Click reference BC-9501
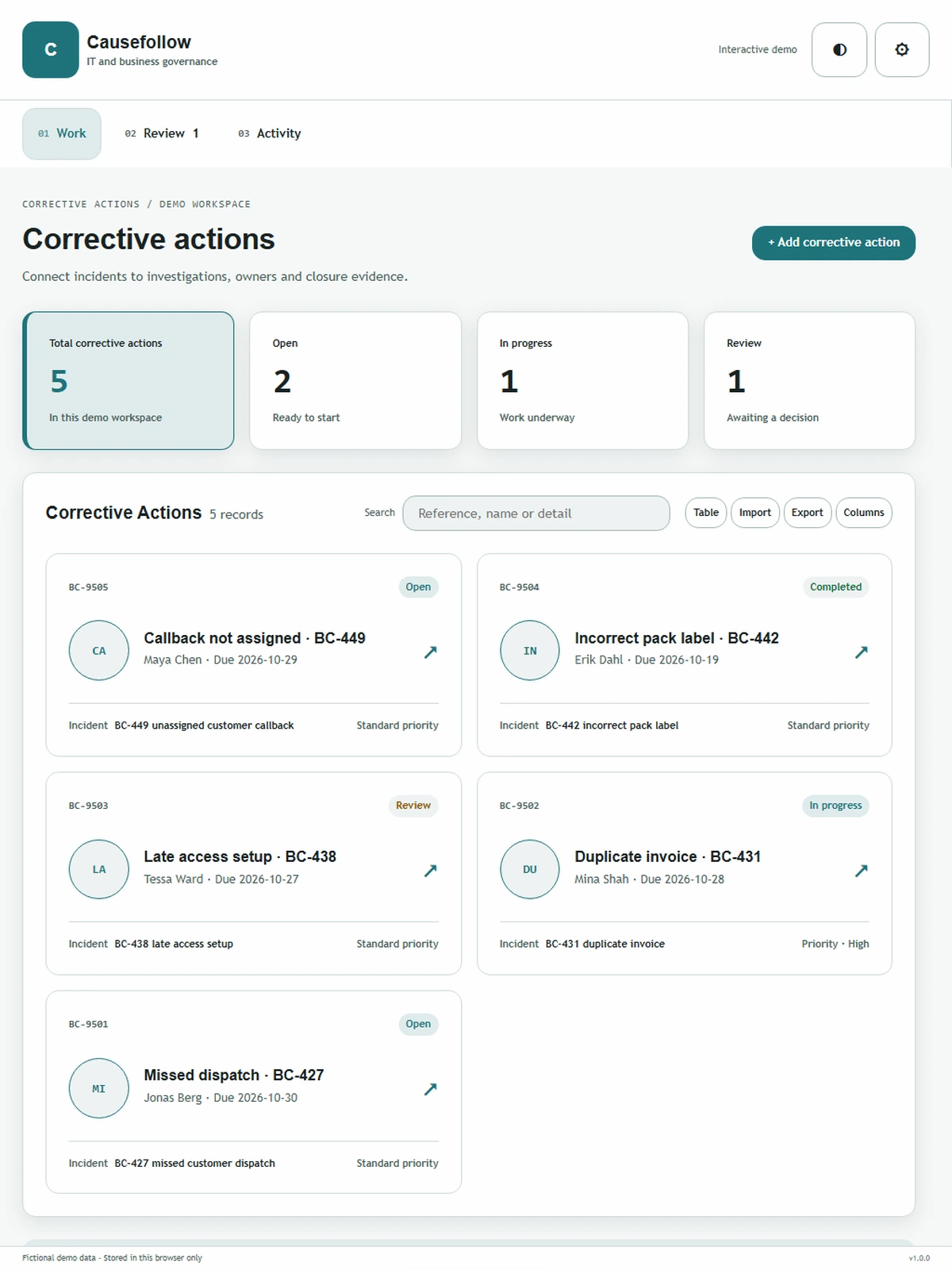The image size is (952, 1270). point(88,1024)
